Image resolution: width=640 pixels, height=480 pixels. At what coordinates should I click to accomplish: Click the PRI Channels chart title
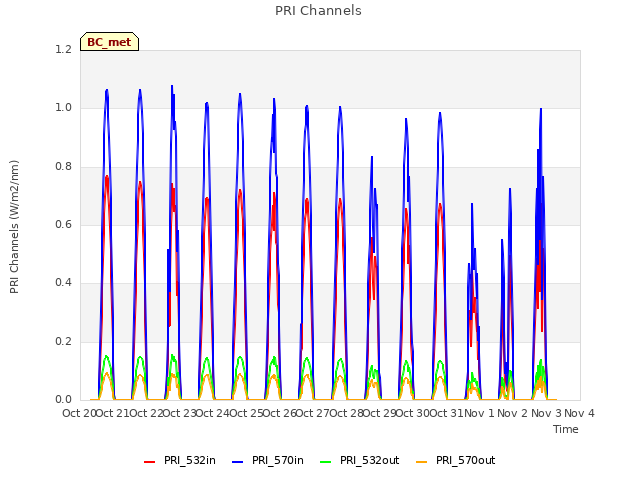(x=318, y=11)
